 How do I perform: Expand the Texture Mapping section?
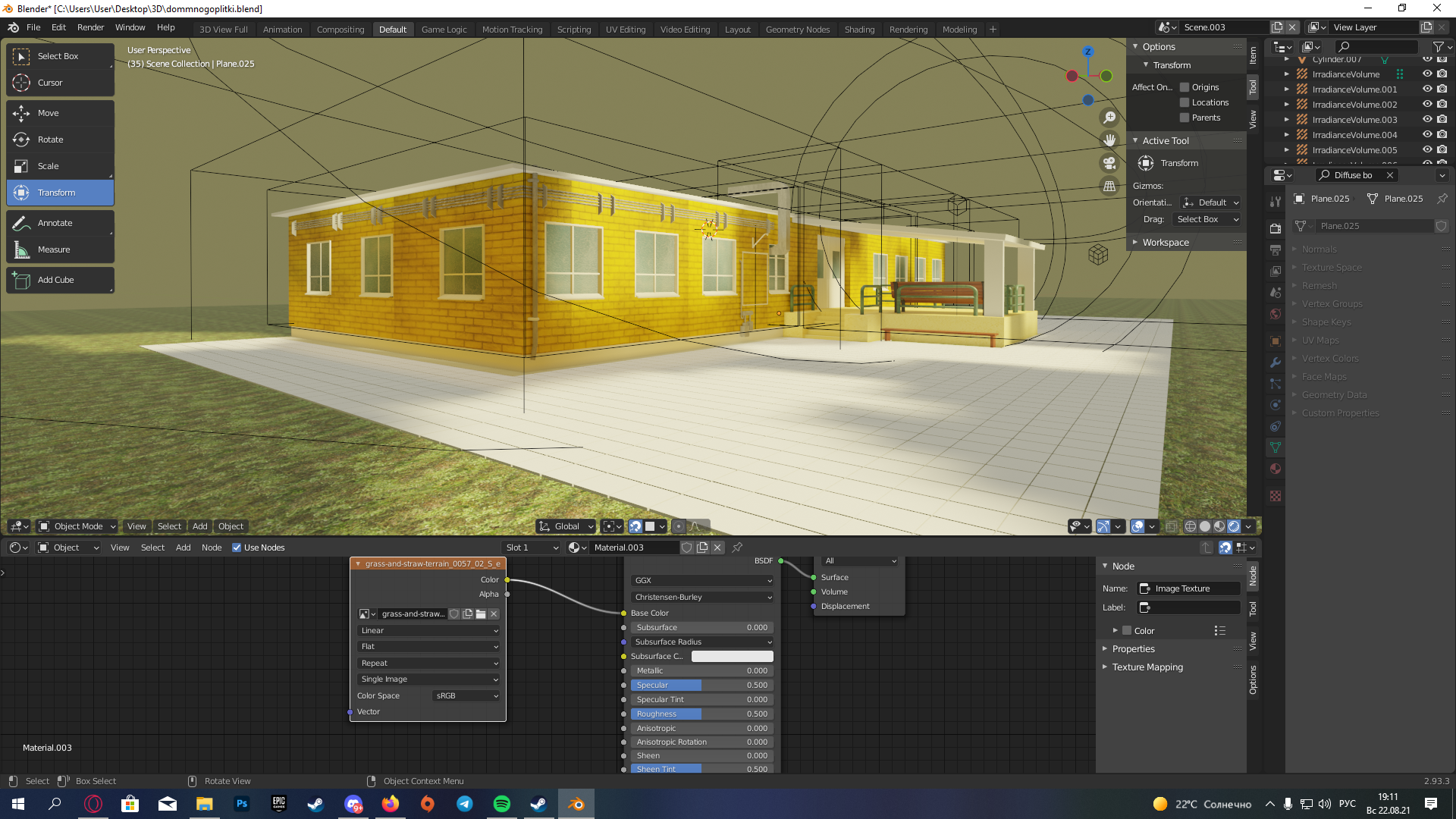pos(1147,667)
